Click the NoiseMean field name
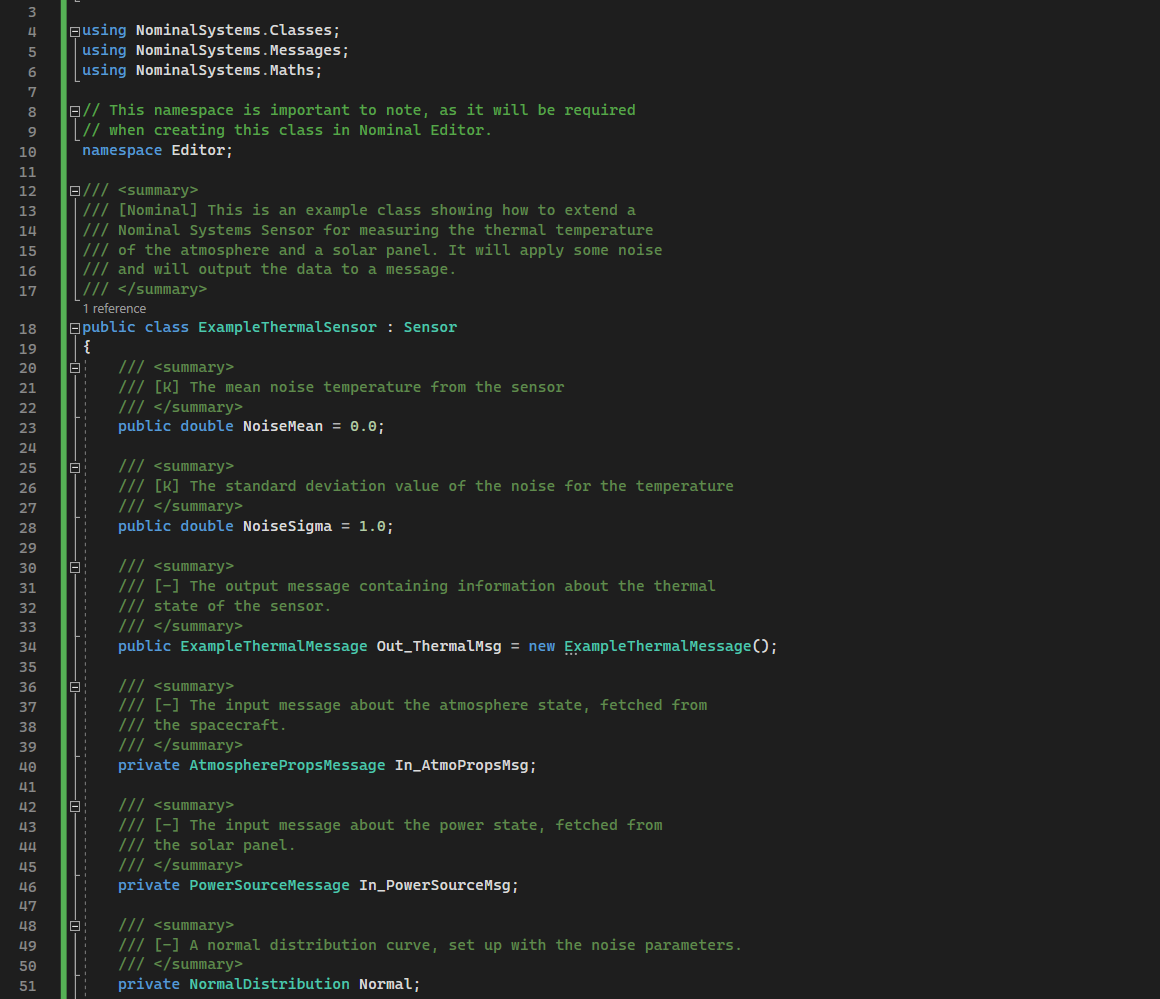Image resolution: width=1160 pixels, height=999 pixels. click(283, 426)
